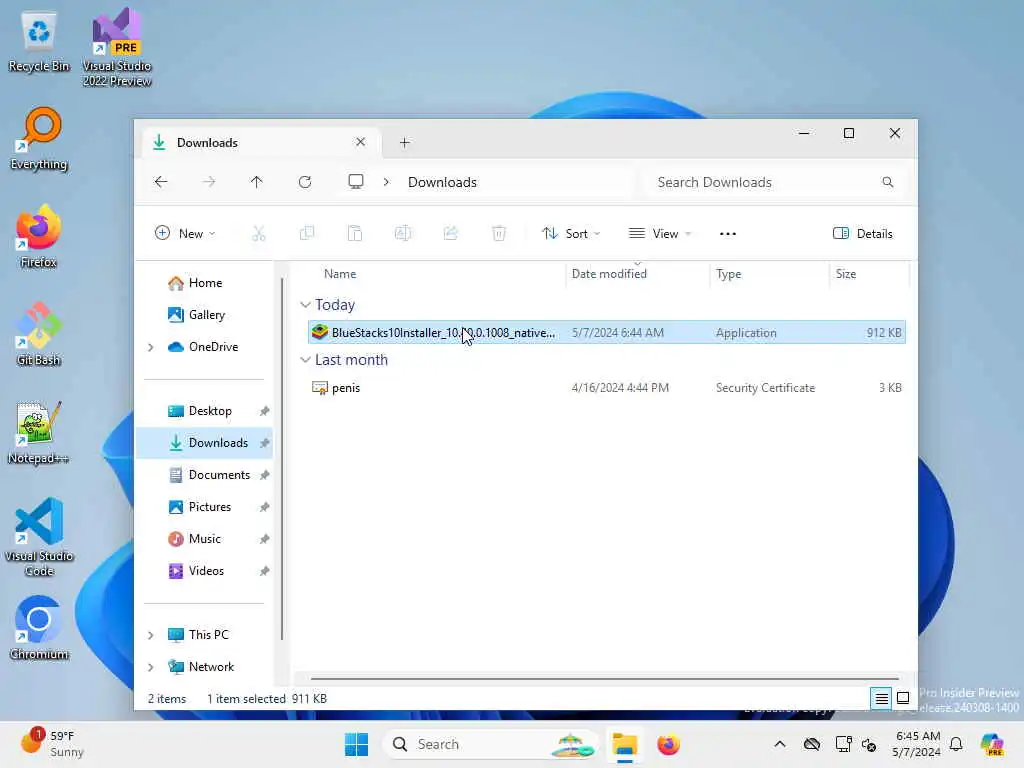Switch to details list view icon in status bar
1024x768 pixels.
(x=882, y=698)
